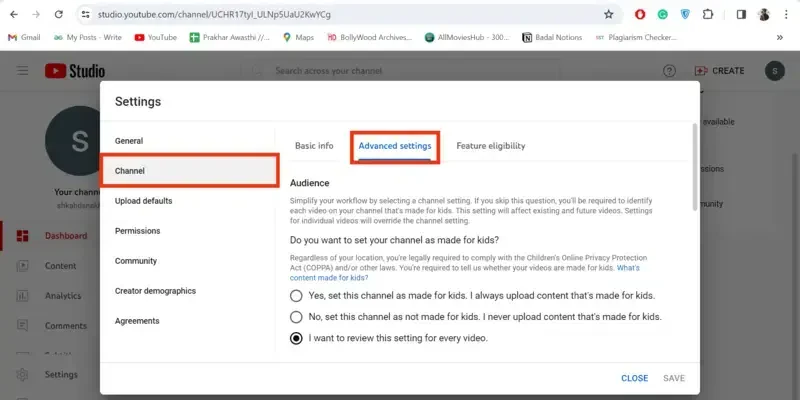Open the Plagiarism Checker bookmark
This screenshot has width=800, height=400.
(x=636, y=37)
